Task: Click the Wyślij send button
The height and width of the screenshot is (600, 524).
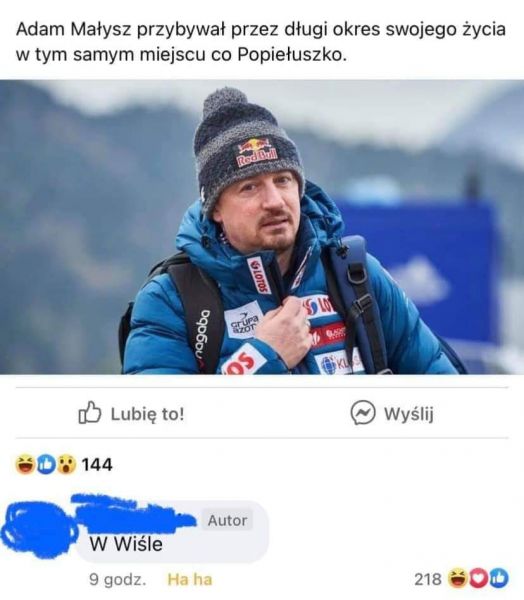Action: [409, 414]
